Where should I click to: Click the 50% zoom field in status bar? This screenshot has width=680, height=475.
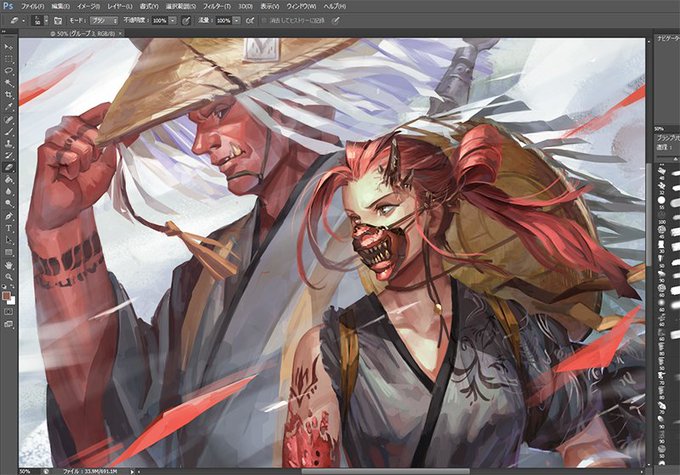click(x=26, y=471)
